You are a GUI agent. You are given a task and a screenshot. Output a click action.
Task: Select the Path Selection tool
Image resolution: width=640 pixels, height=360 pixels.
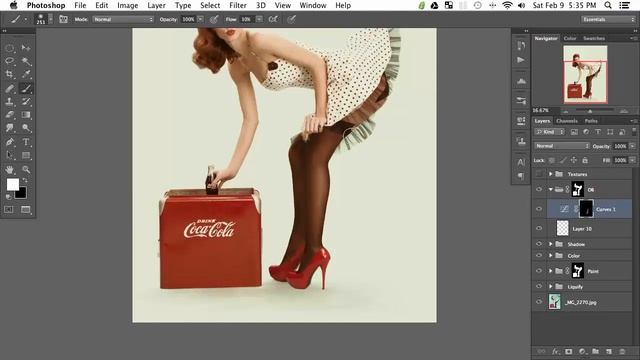10,156
